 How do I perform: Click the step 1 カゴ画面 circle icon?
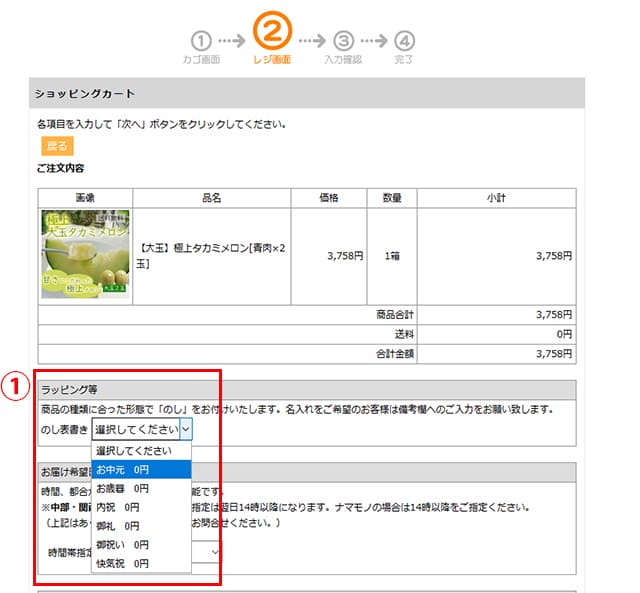coord(201,41)
